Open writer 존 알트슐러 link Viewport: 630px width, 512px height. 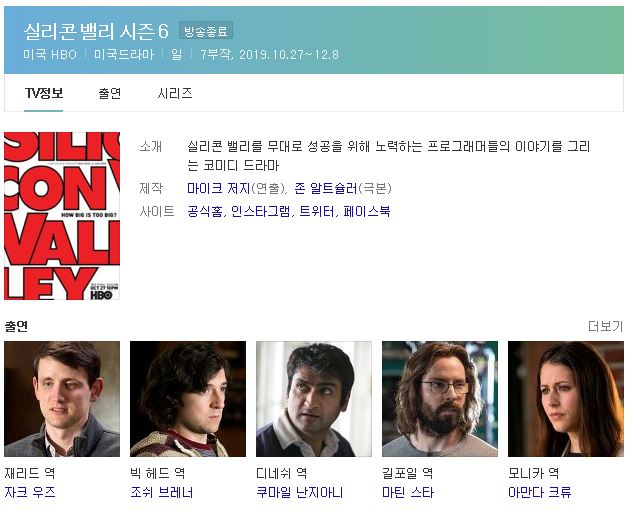tap(326, 188)
